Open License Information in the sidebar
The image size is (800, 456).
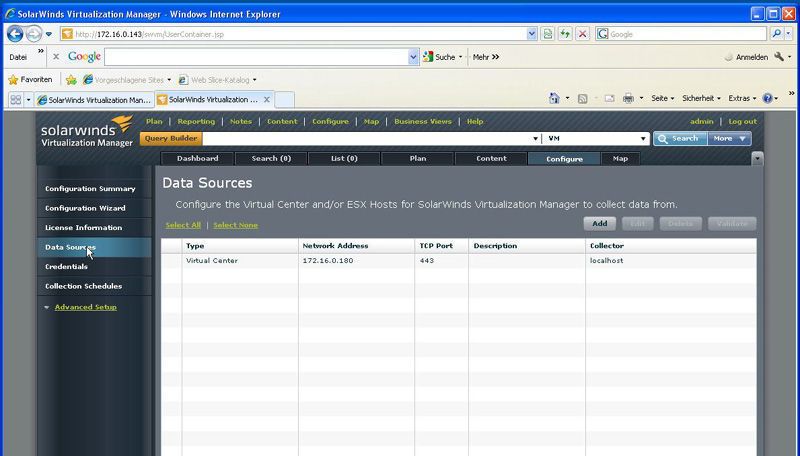(95, 227)
